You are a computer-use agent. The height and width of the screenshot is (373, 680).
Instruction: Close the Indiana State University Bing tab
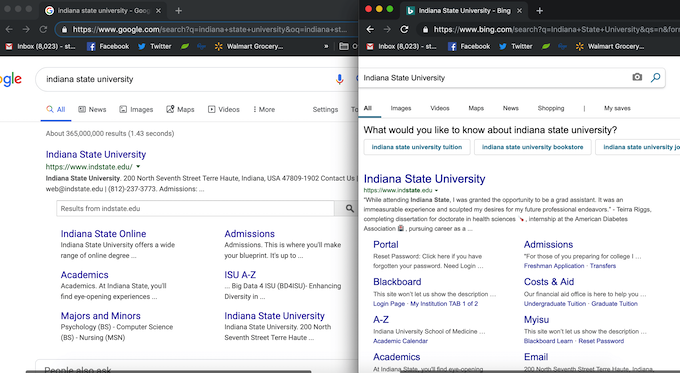click(519, 10)
